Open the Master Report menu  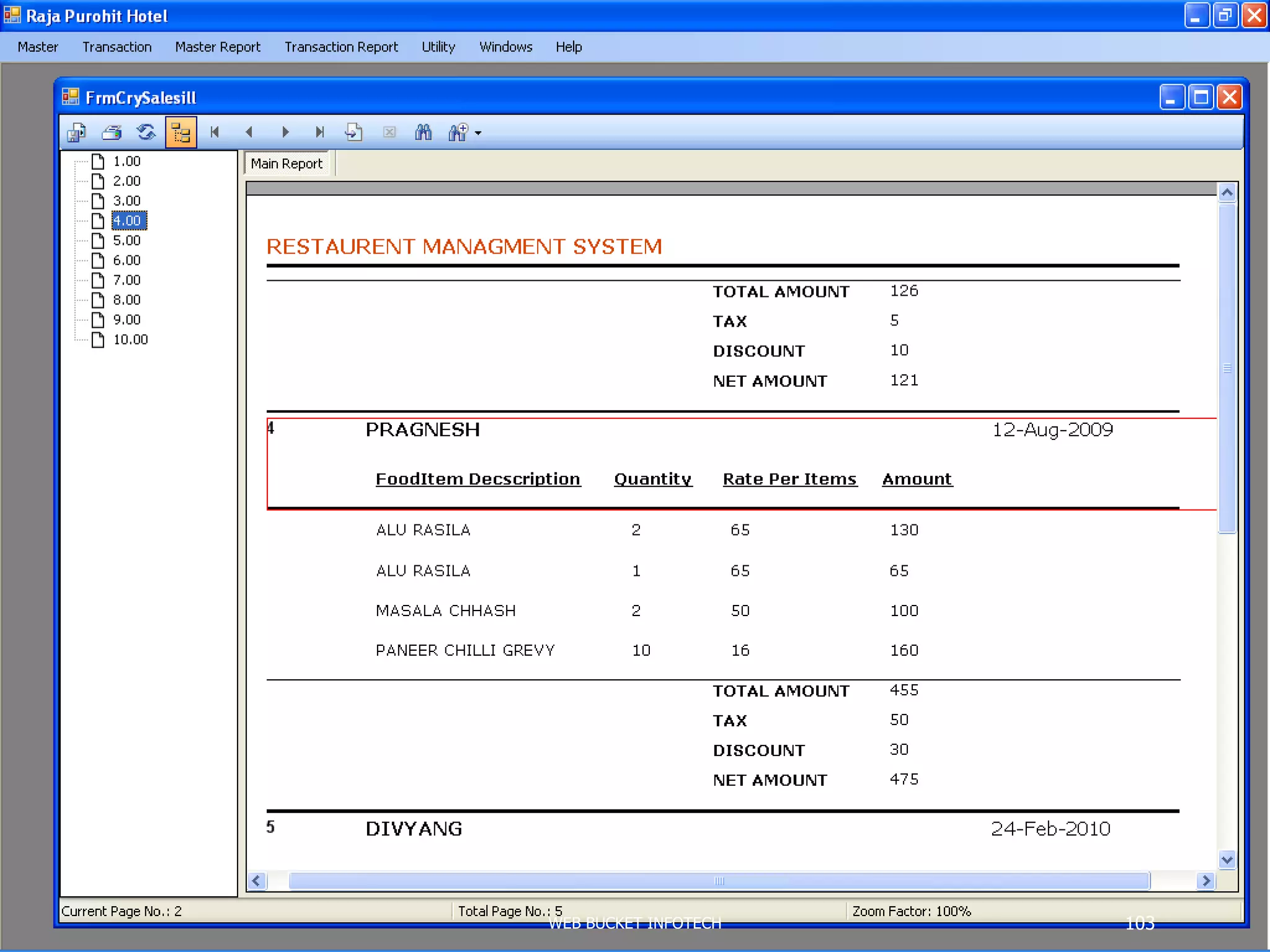218,47
